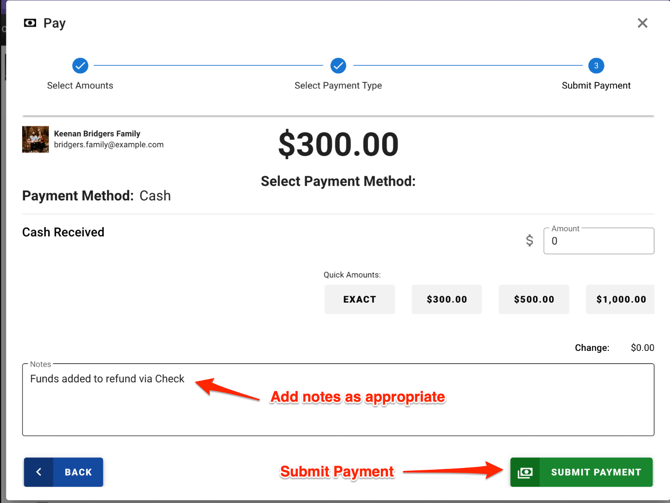
Task: Click the step 3 numbered circle
Action: [596, 66]
